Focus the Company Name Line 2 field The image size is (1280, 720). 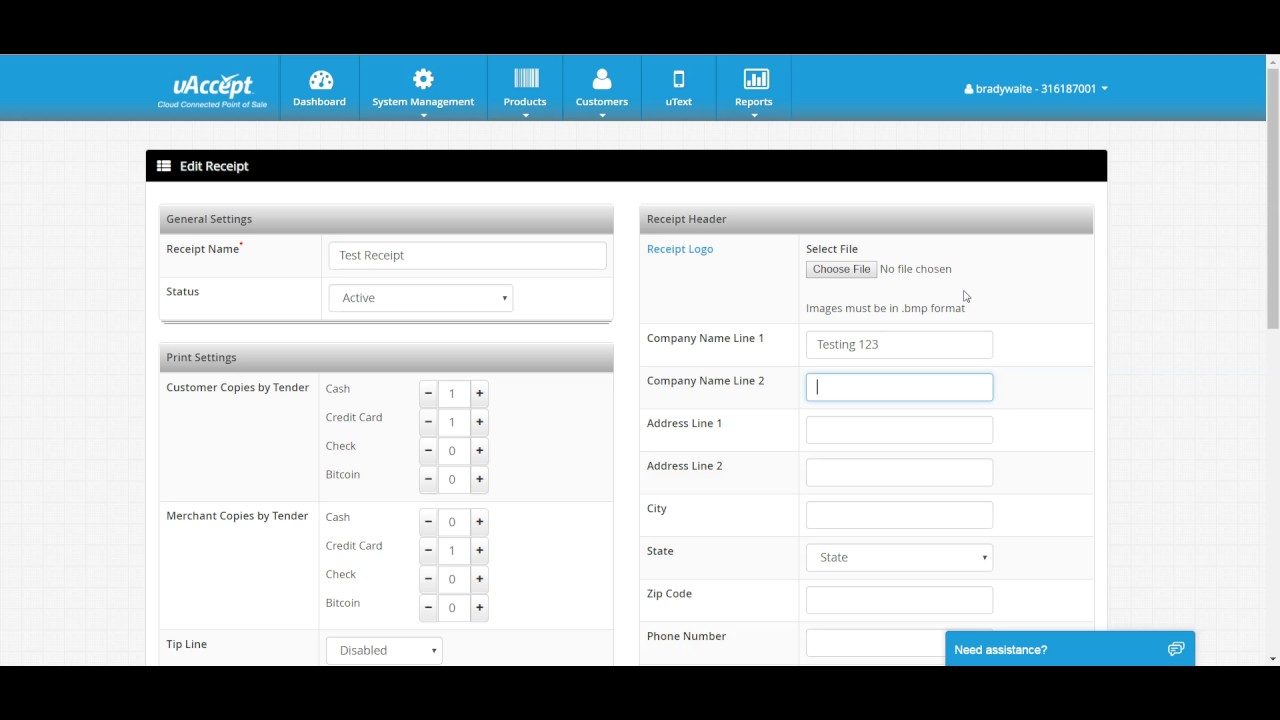(x=899, y=387)
